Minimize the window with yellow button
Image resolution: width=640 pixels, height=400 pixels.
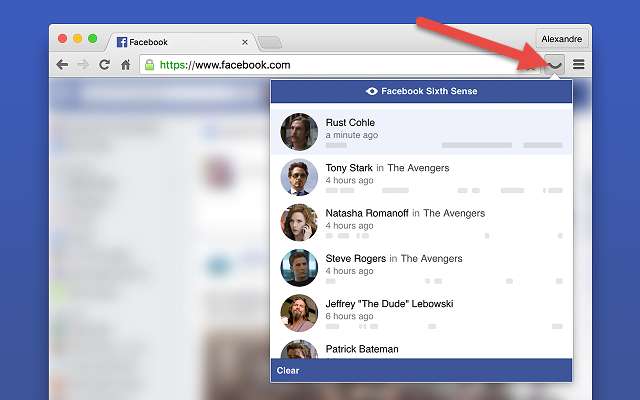(78, 39)
